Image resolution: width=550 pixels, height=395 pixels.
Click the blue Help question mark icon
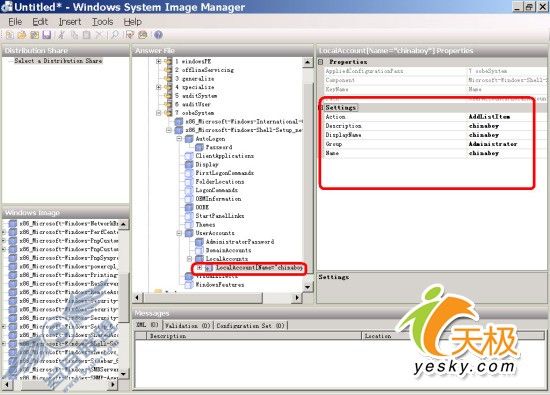[x=158, y=35]
